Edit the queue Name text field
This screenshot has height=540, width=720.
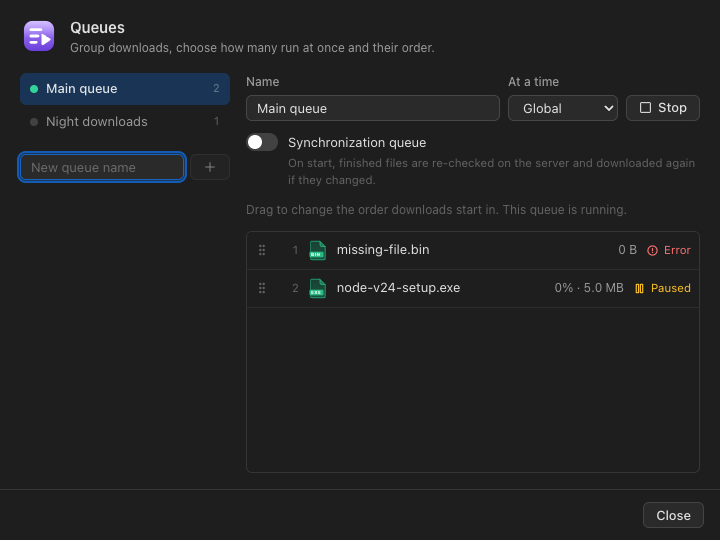click(x=373, y=108)
